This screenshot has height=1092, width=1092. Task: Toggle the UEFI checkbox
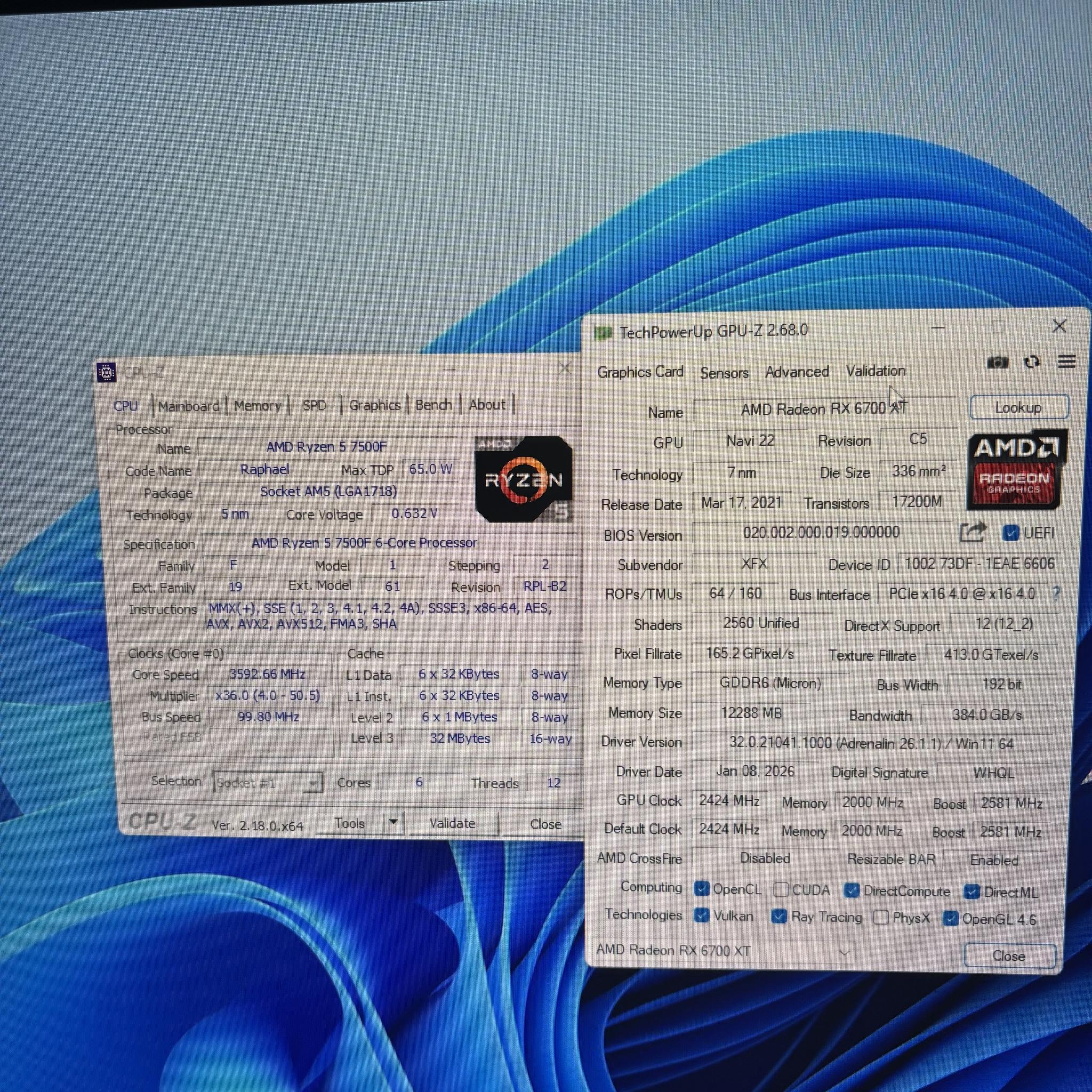coord(1010,533)
